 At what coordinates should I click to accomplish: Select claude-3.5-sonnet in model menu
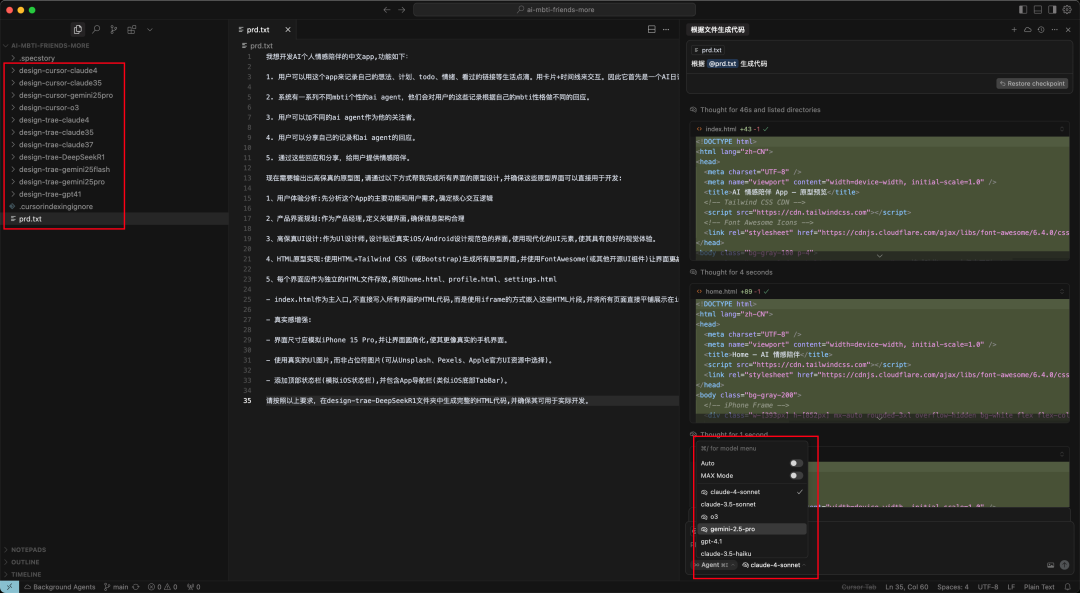[751, 504]
